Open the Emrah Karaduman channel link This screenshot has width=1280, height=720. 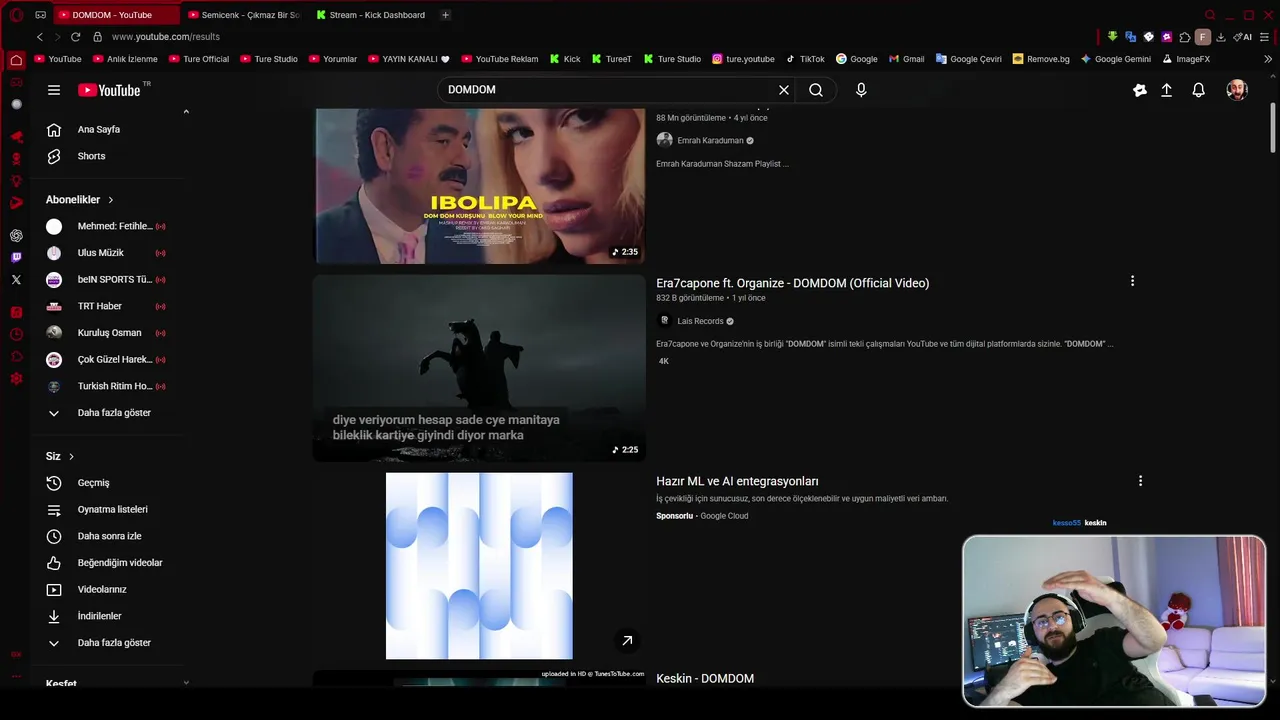710,141
